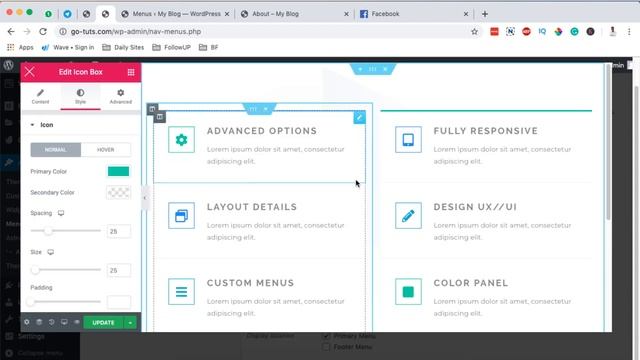
Task: Switch to the Menus ‹ My Blog browser tab
Action: 176,14
